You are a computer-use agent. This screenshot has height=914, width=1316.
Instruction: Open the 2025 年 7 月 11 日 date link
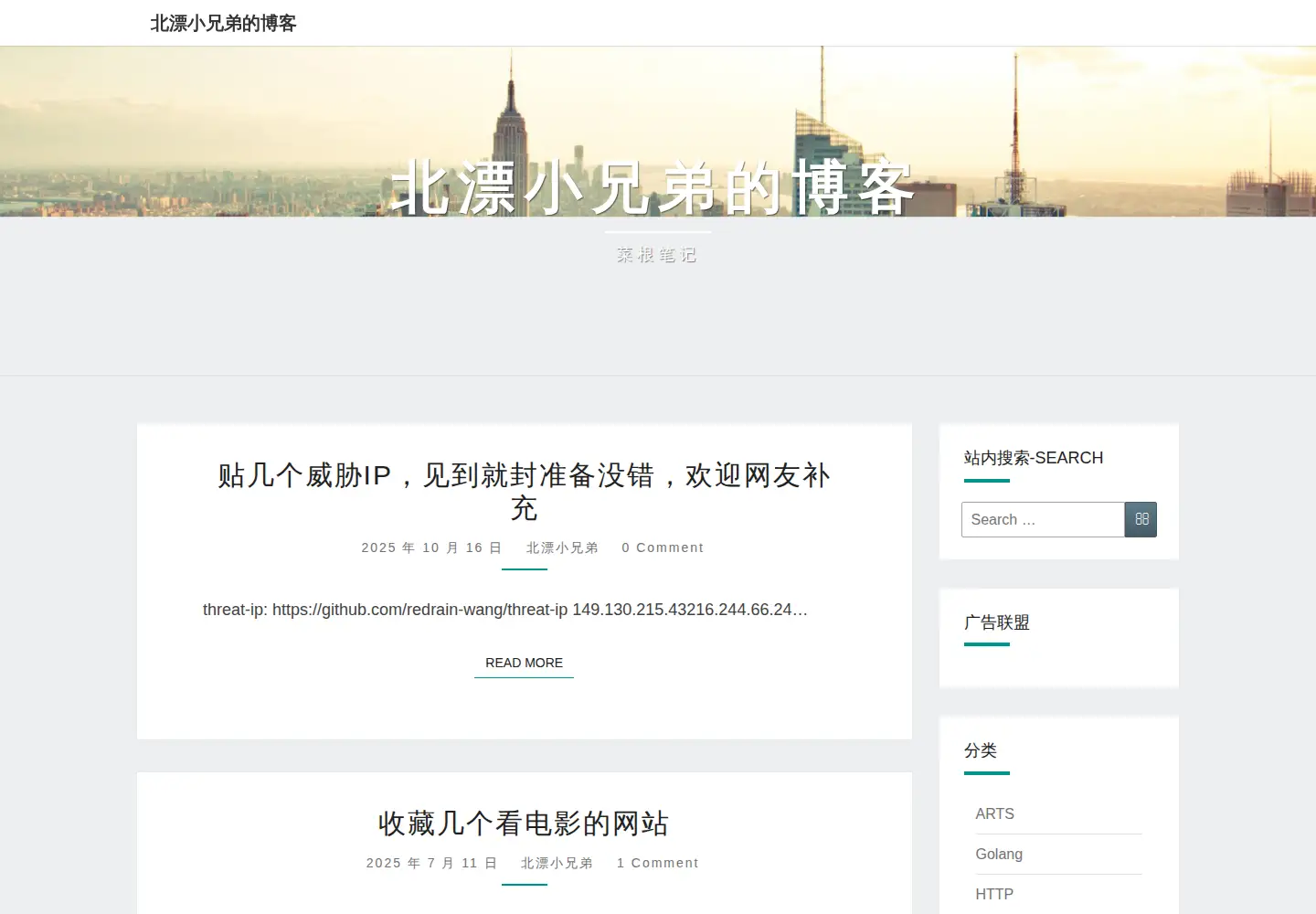432,863
